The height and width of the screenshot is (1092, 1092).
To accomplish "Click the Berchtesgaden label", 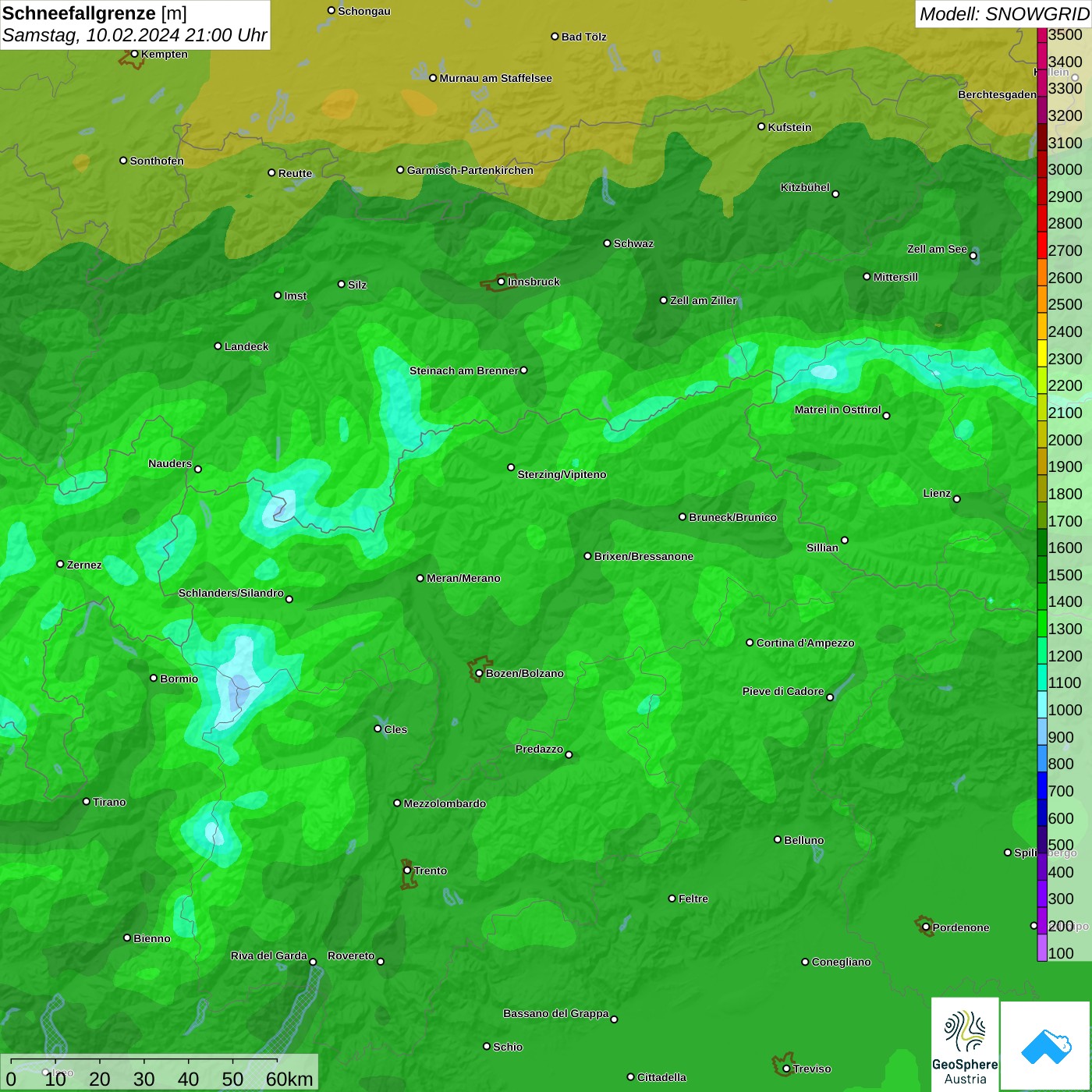I will point(997,94).
